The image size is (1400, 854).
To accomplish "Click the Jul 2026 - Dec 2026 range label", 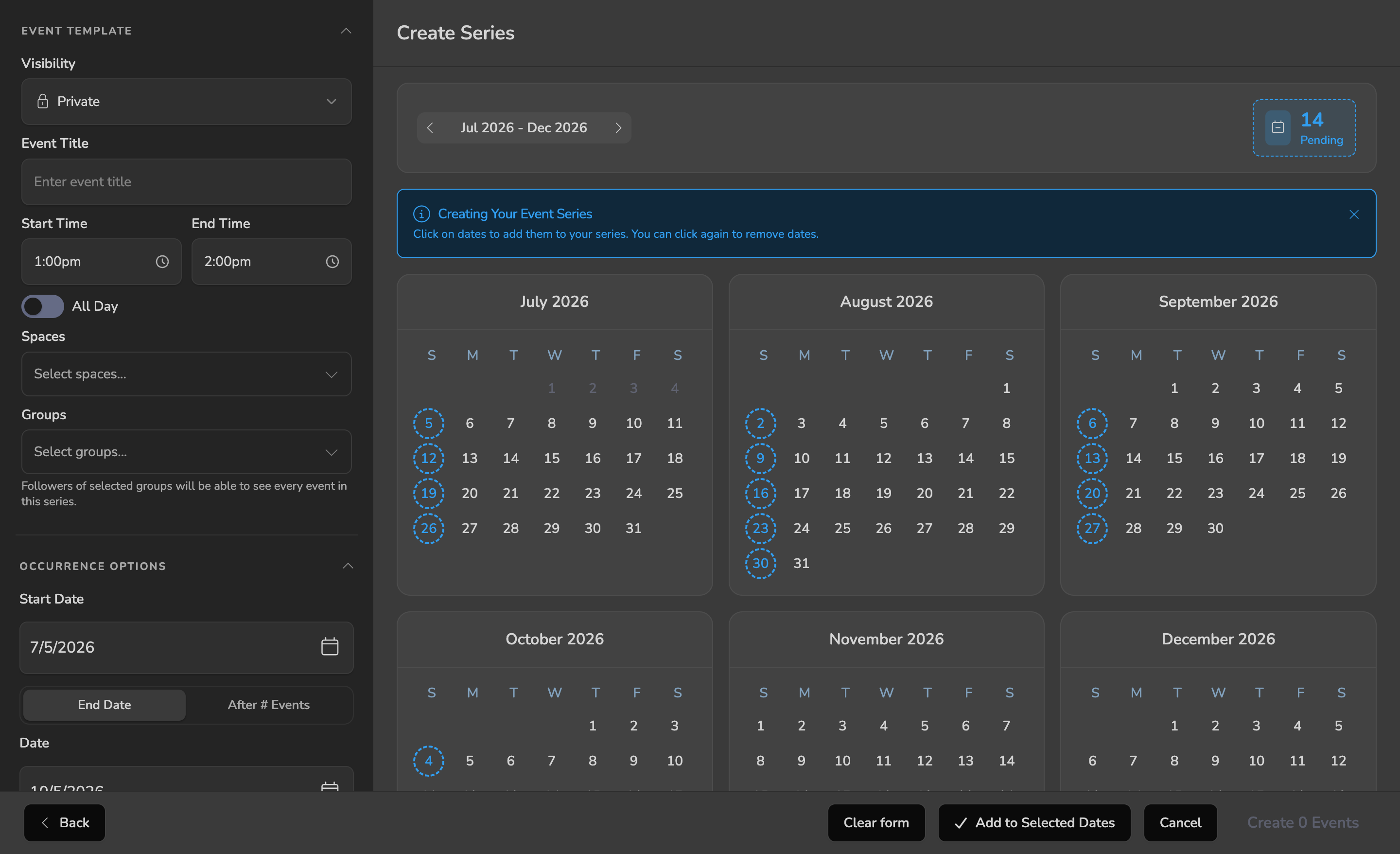I will pos(524,128).
